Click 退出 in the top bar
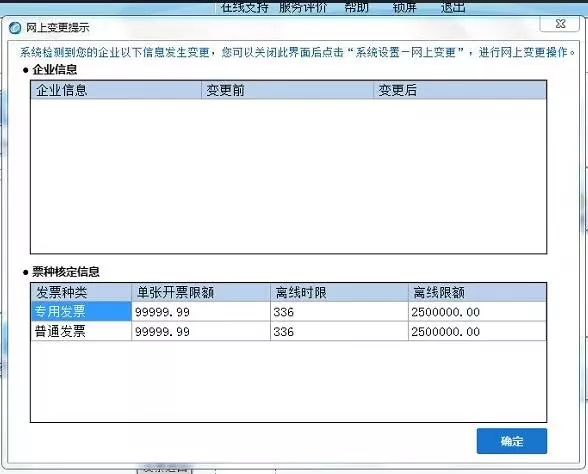 click(x=453, y=7)
